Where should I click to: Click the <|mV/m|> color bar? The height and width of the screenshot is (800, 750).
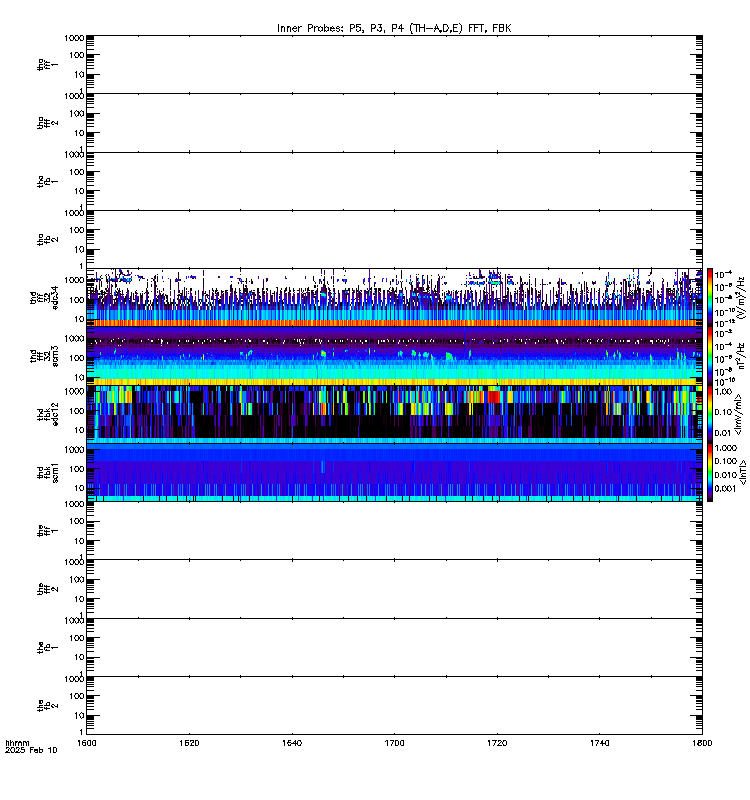(x=710, y=414)
